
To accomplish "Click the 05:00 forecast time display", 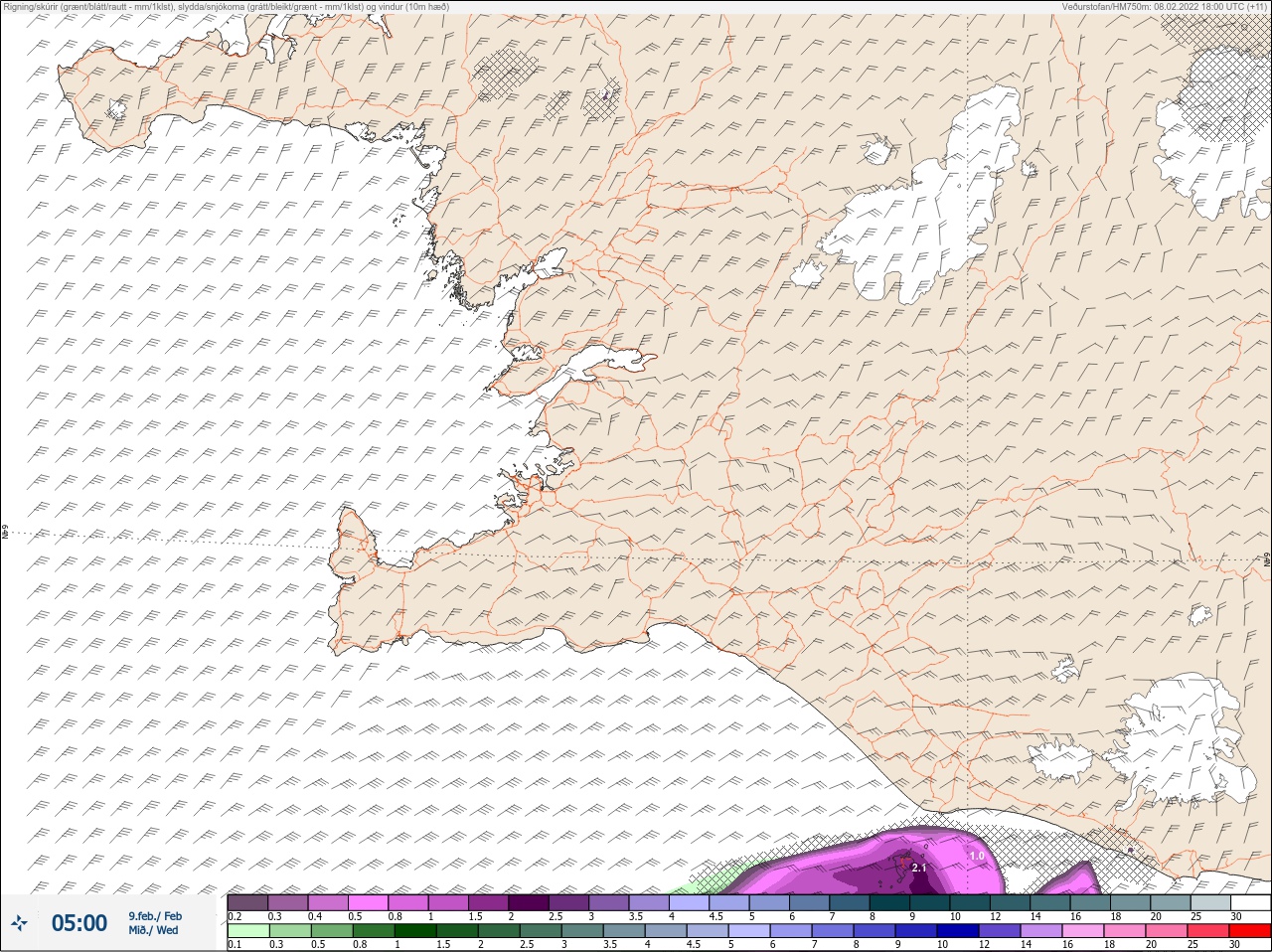I will click(x=79, y=923).
